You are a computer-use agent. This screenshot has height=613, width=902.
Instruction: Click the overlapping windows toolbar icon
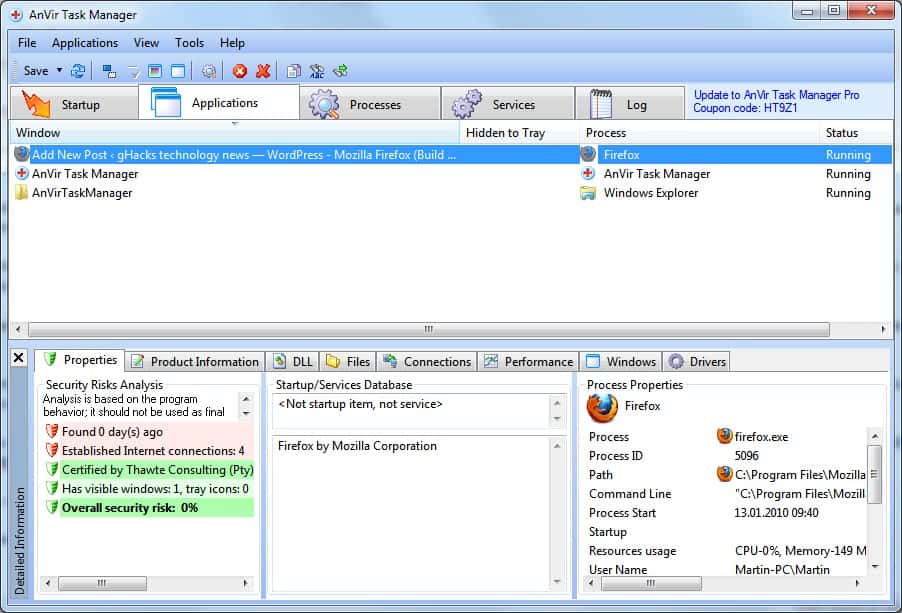tap(109, 71)
